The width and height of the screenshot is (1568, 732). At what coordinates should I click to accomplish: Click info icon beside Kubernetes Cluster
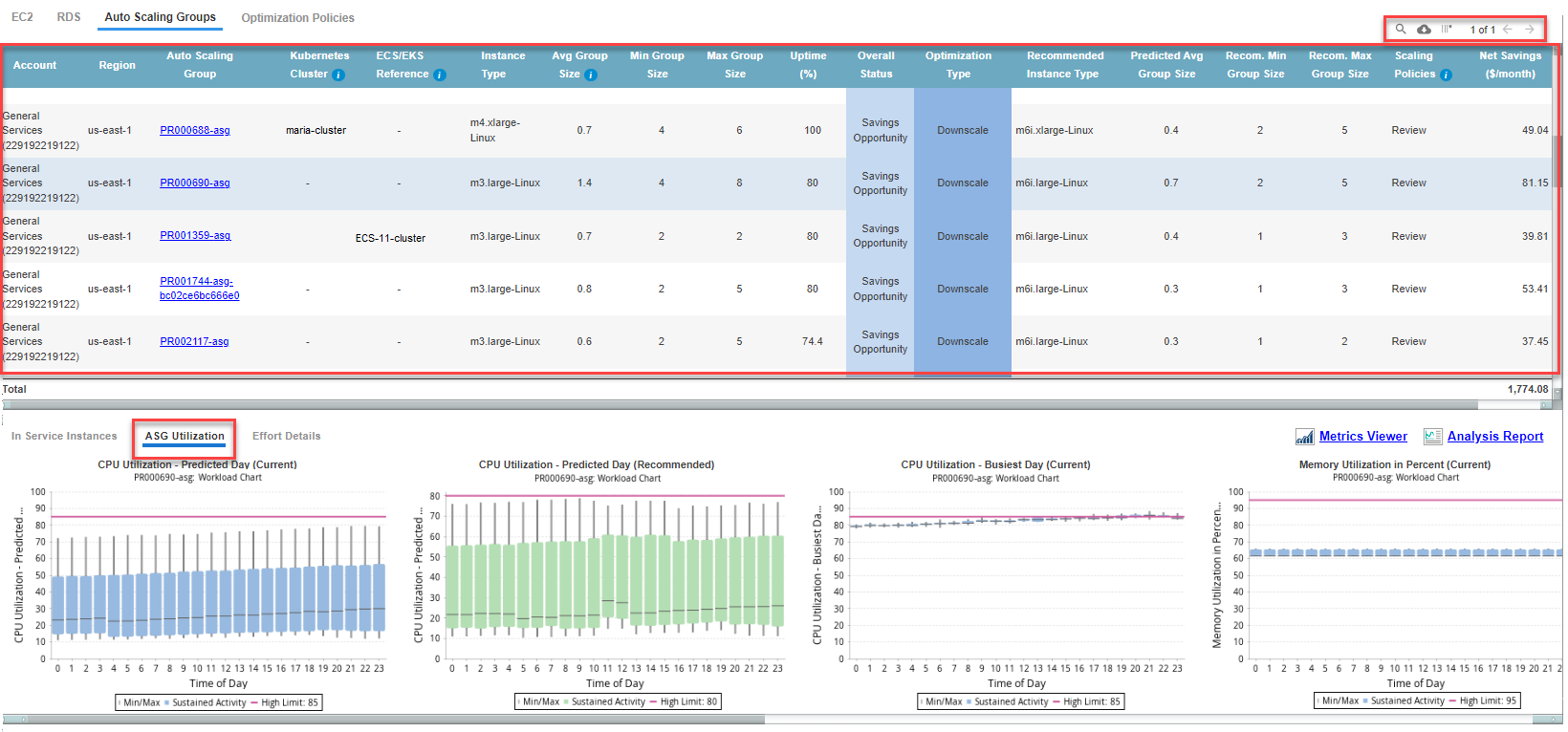coord(338,75)
